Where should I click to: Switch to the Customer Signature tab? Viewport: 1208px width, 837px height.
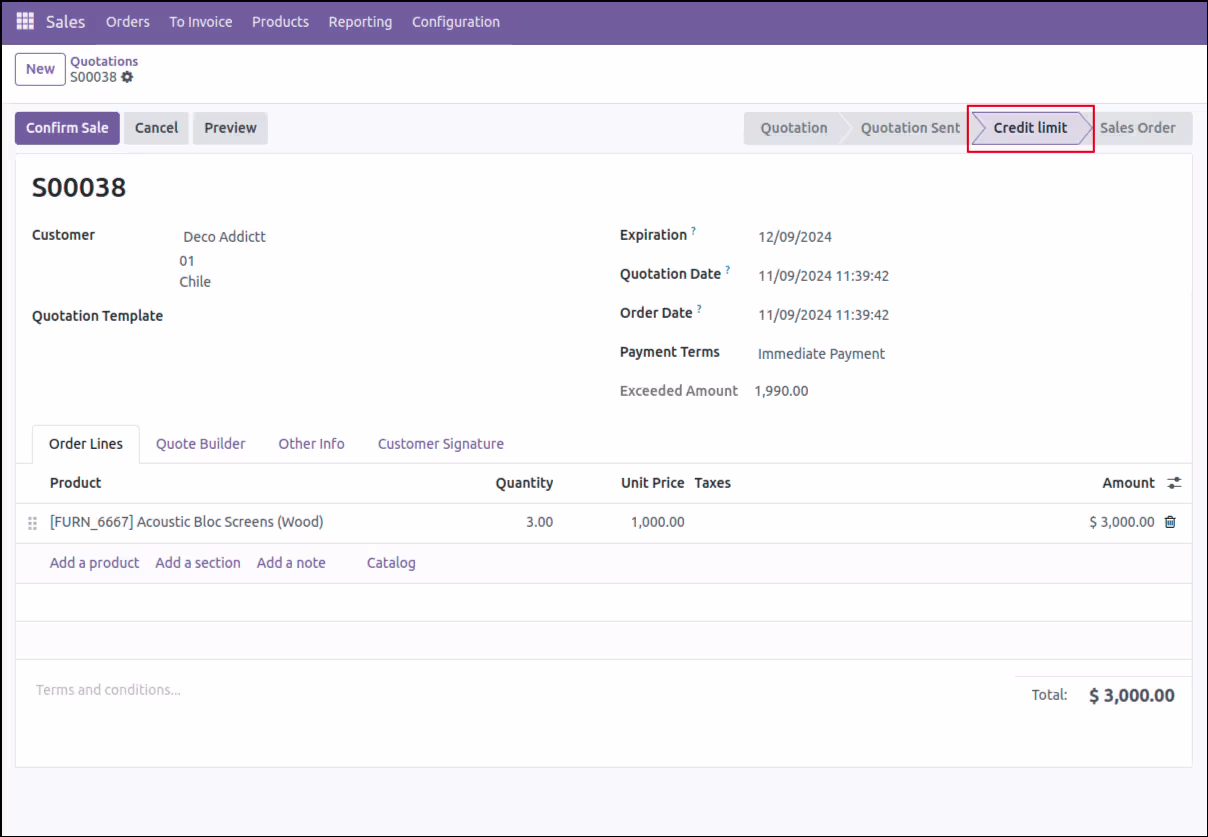point(441,444)
